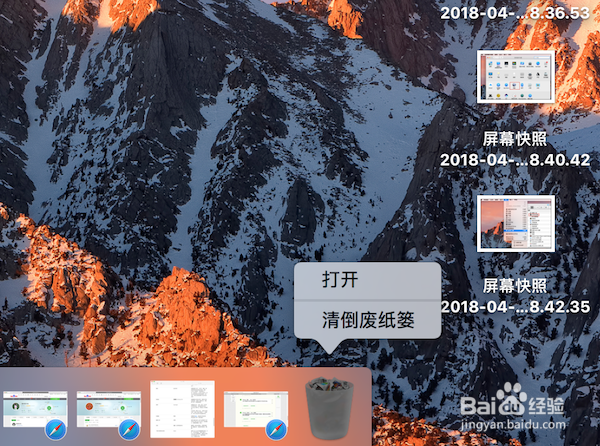Click the file label 屏幕快照 2018-04-...8.42.35

point(515,296)
